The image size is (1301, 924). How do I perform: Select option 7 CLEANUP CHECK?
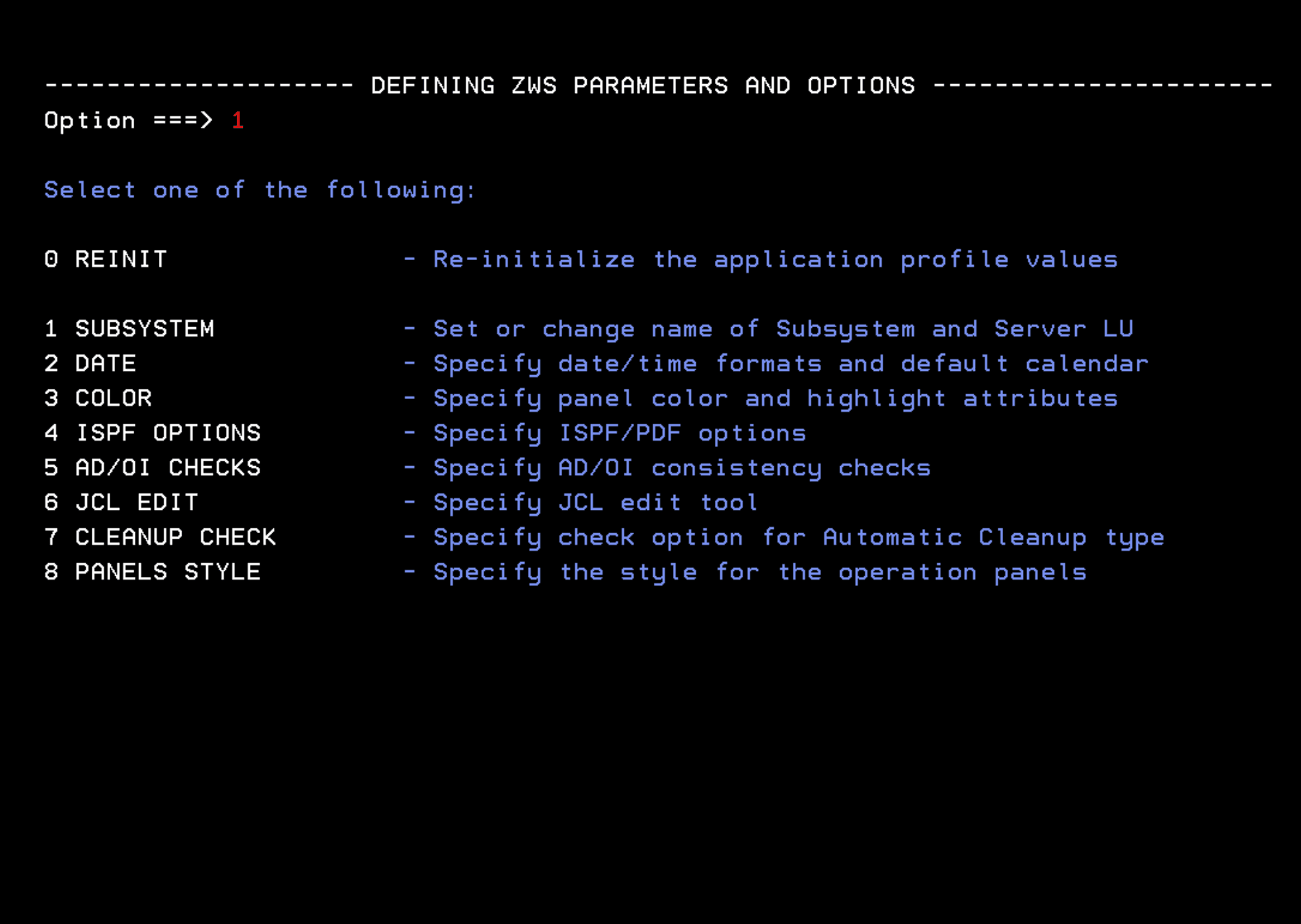coord(161,537)
